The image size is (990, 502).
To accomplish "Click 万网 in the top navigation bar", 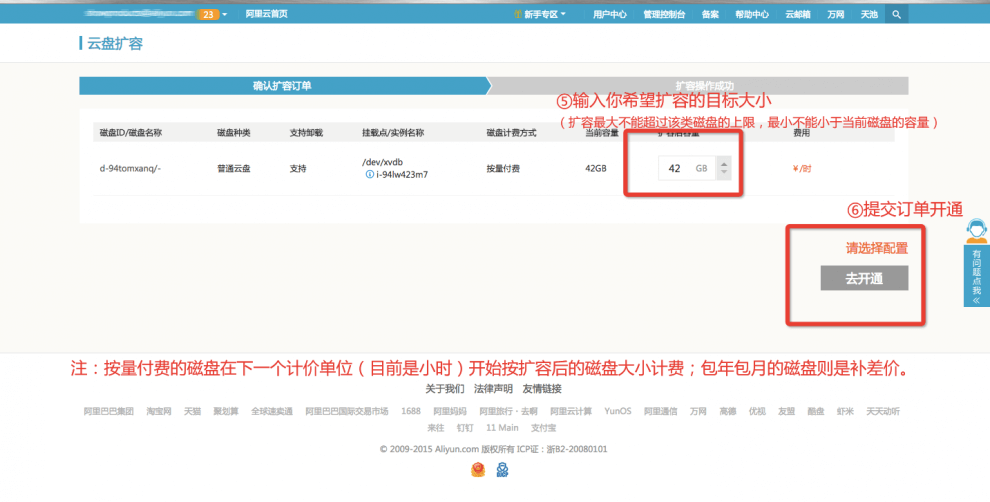I will [x=835, y=15].
